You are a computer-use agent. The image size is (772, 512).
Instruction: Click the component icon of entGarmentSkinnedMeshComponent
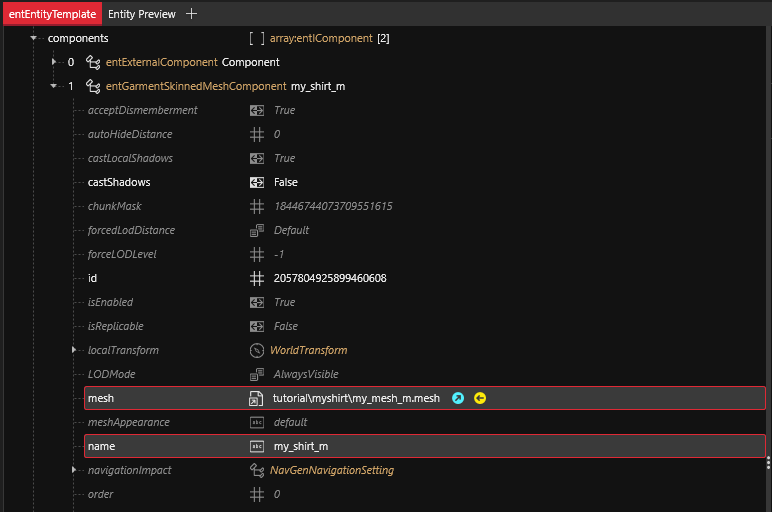tap(93, 86)
